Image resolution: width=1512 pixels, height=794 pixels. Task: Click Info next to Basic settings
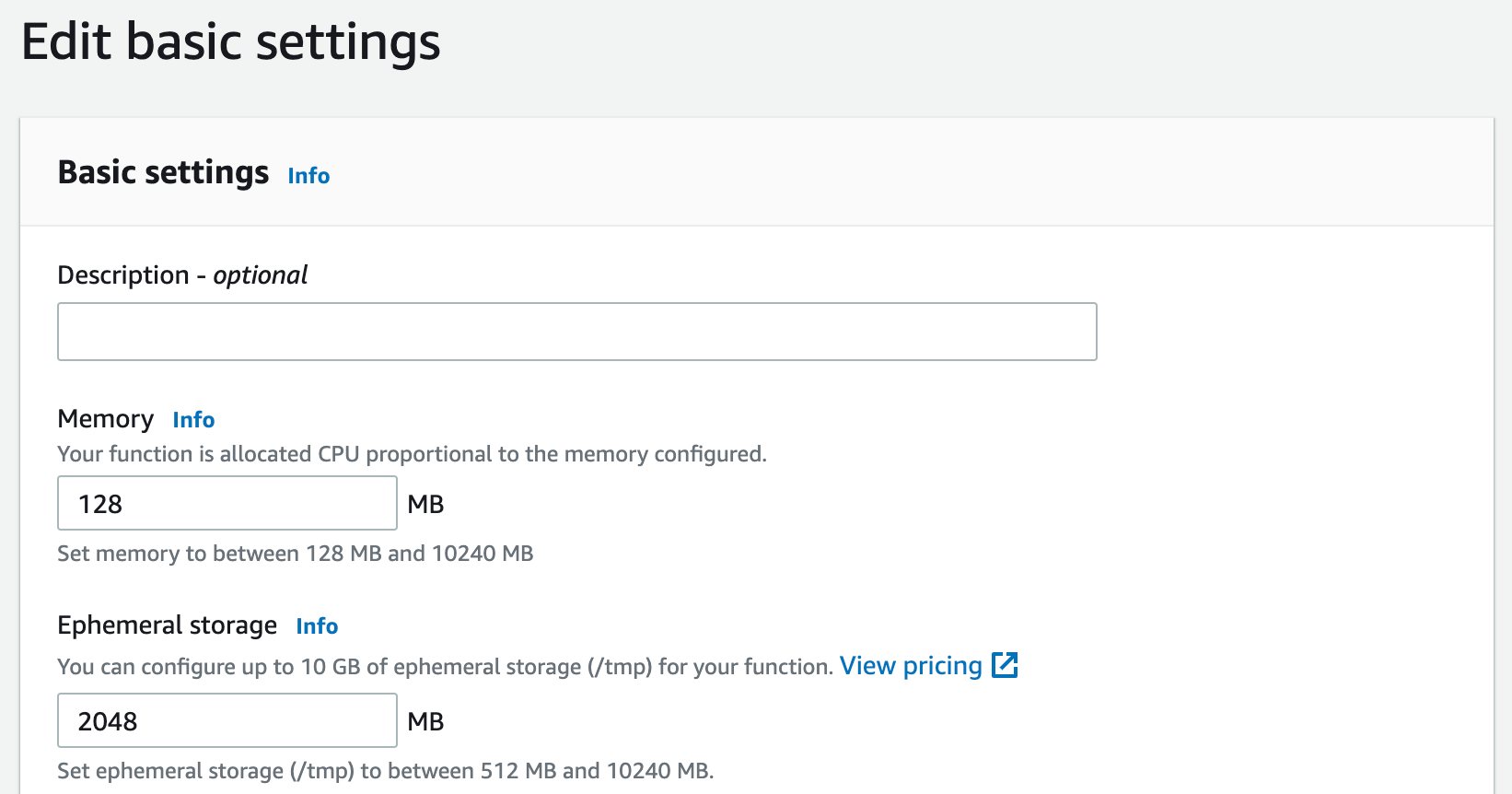pyautogui.click(x=308, y=175)
